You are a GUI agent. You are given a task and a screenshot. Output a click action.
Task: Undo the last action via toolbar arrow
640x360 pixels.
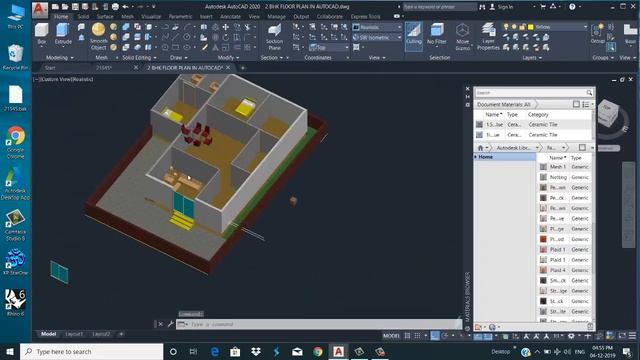coord(126,7)
